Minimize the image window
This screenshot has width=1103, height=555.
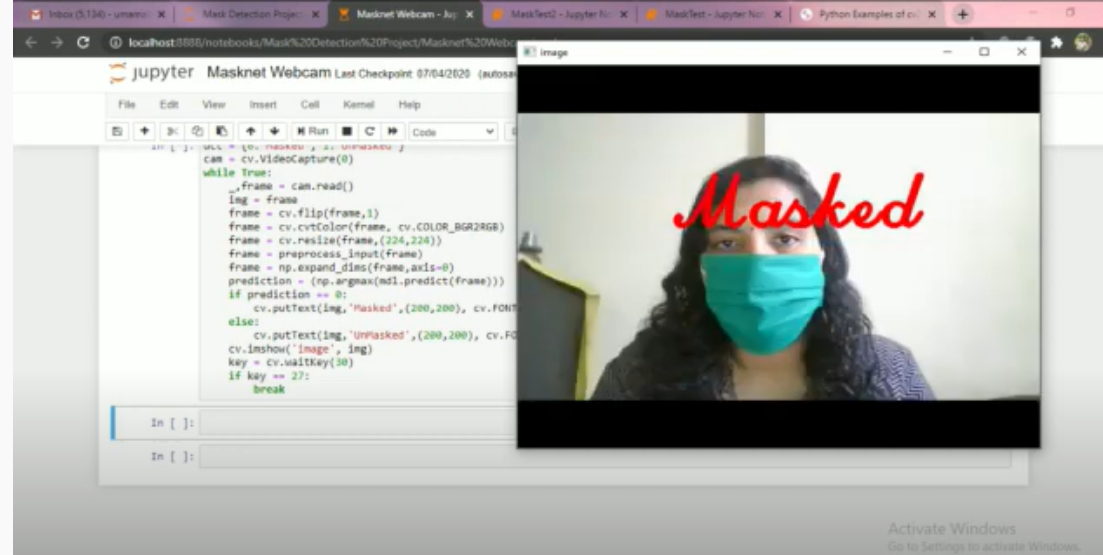tap(948, 52)
